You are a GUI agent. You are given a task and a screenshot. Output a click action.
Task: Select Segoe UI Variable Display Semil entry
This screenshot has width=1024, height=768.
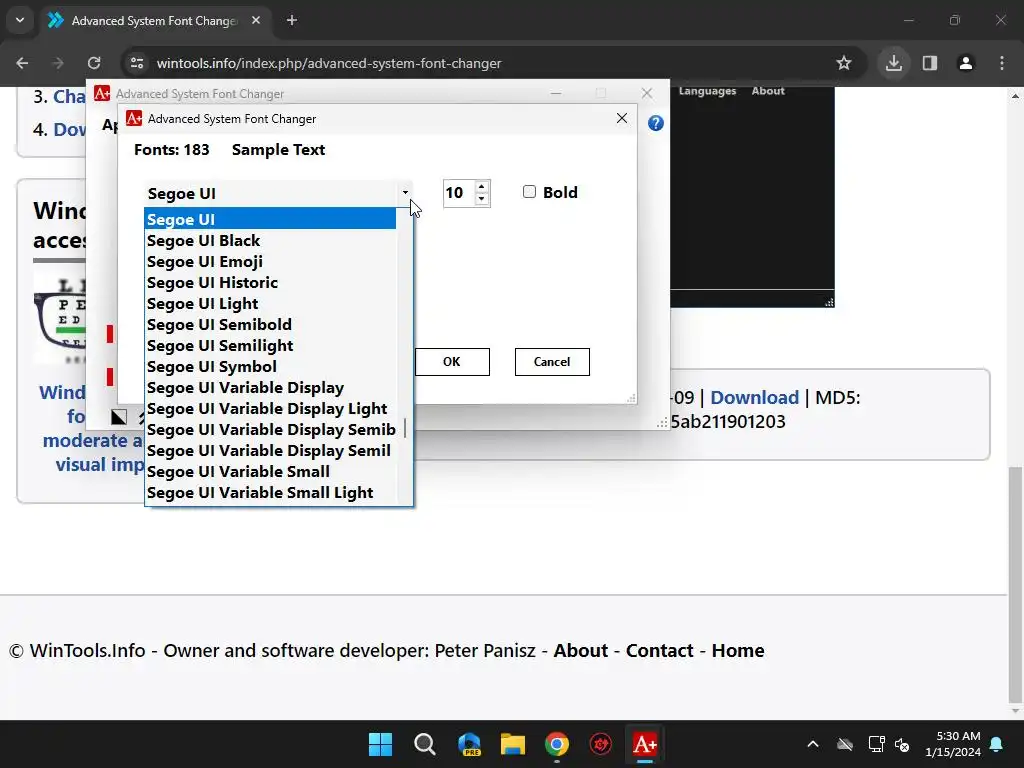click(270, 451)
